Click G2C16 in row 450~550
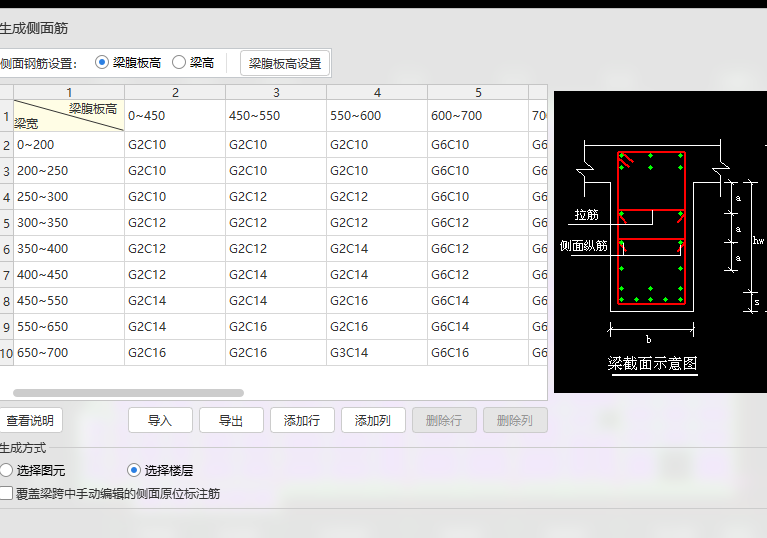The width and height of the screenshot is (767, 538). point(377,301)
